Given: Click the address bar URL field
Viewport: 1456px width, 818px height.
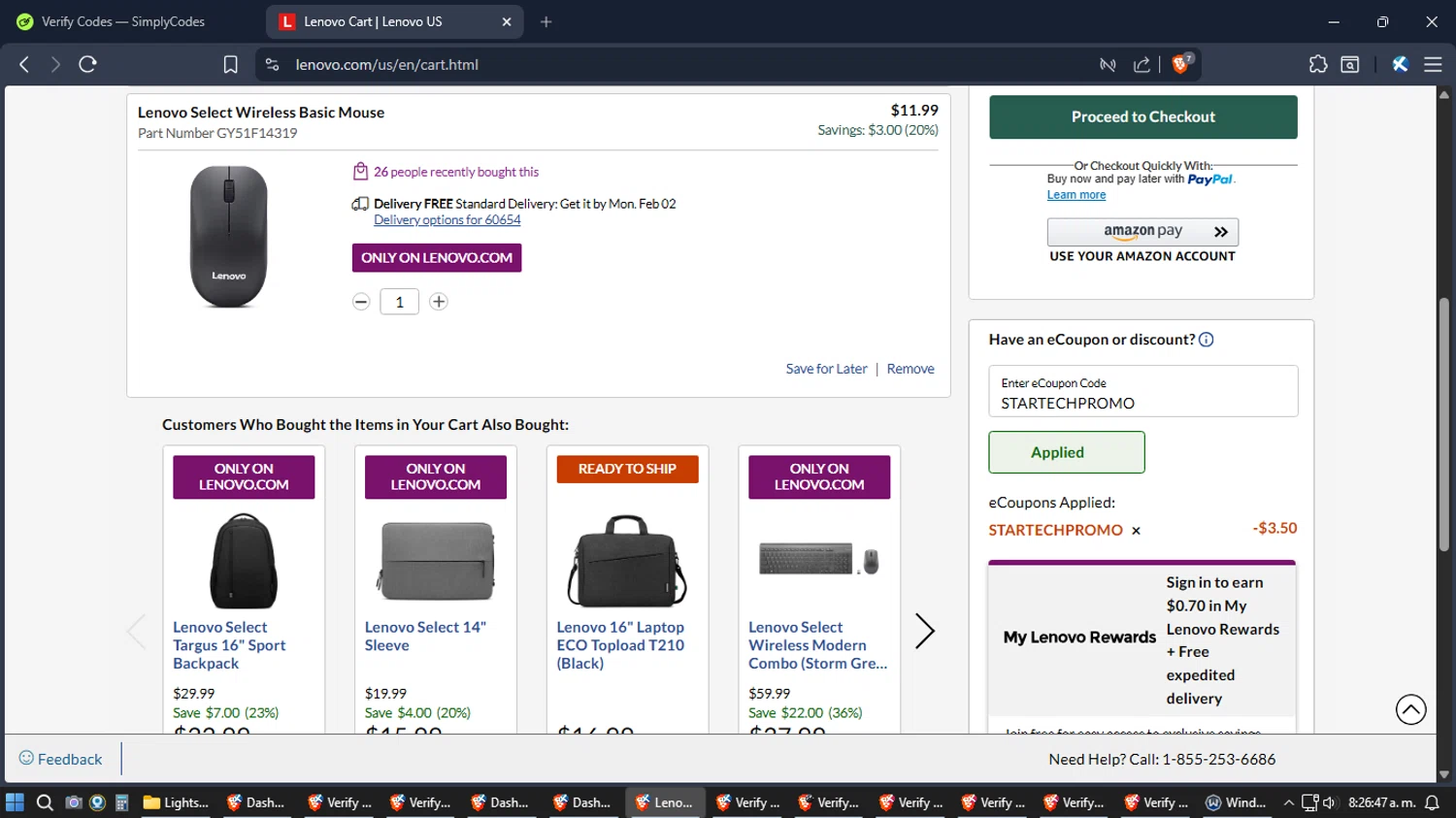Looking at the screenshot, I should pyautogui.click(x=679, y=64).
